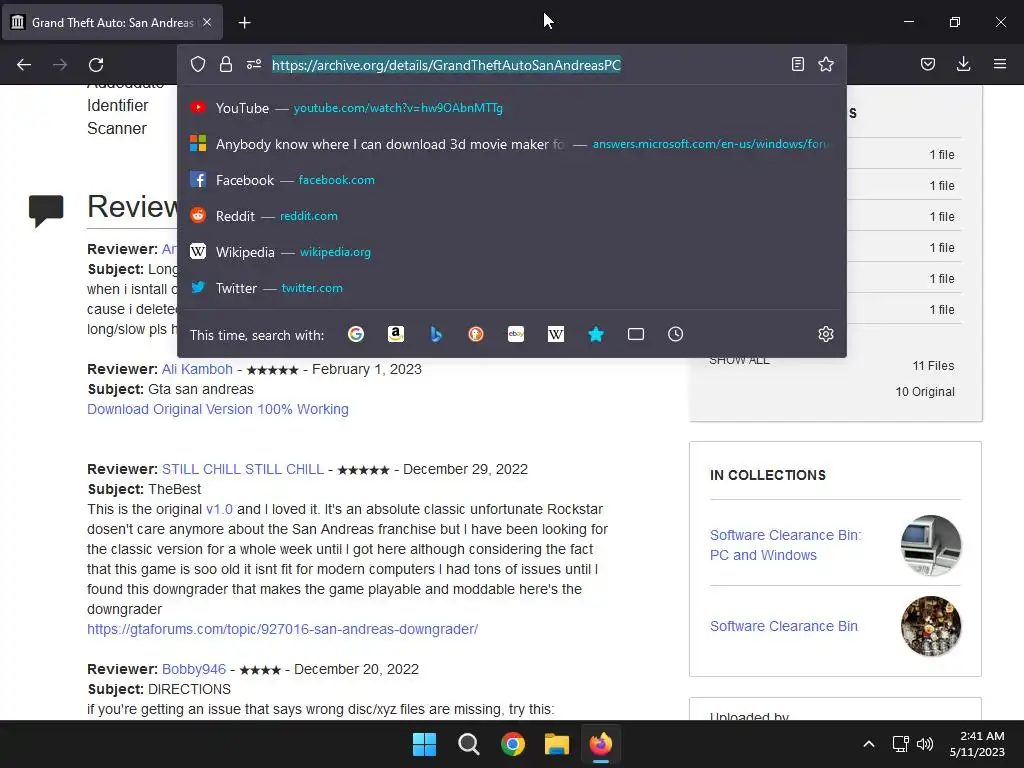Screen dimensions: 1024x768
Task: Open Download Original Version 100% Working link
Action: [x=217, y=409]
